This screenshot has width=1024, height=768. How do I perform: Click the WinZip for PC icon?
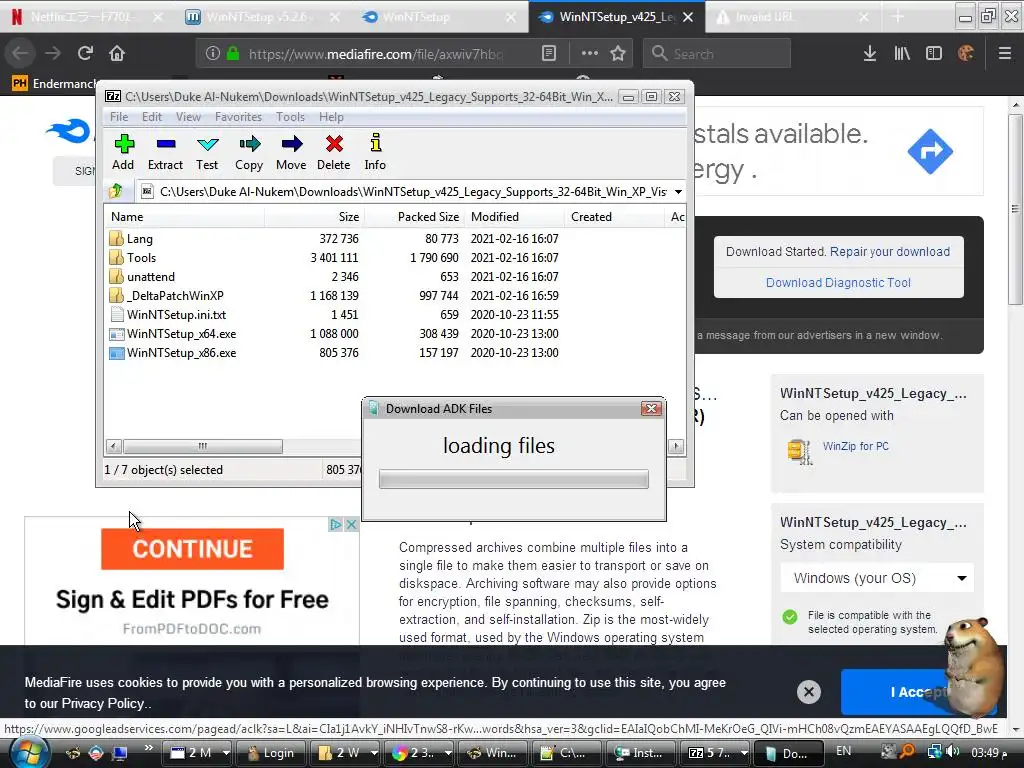799,451
